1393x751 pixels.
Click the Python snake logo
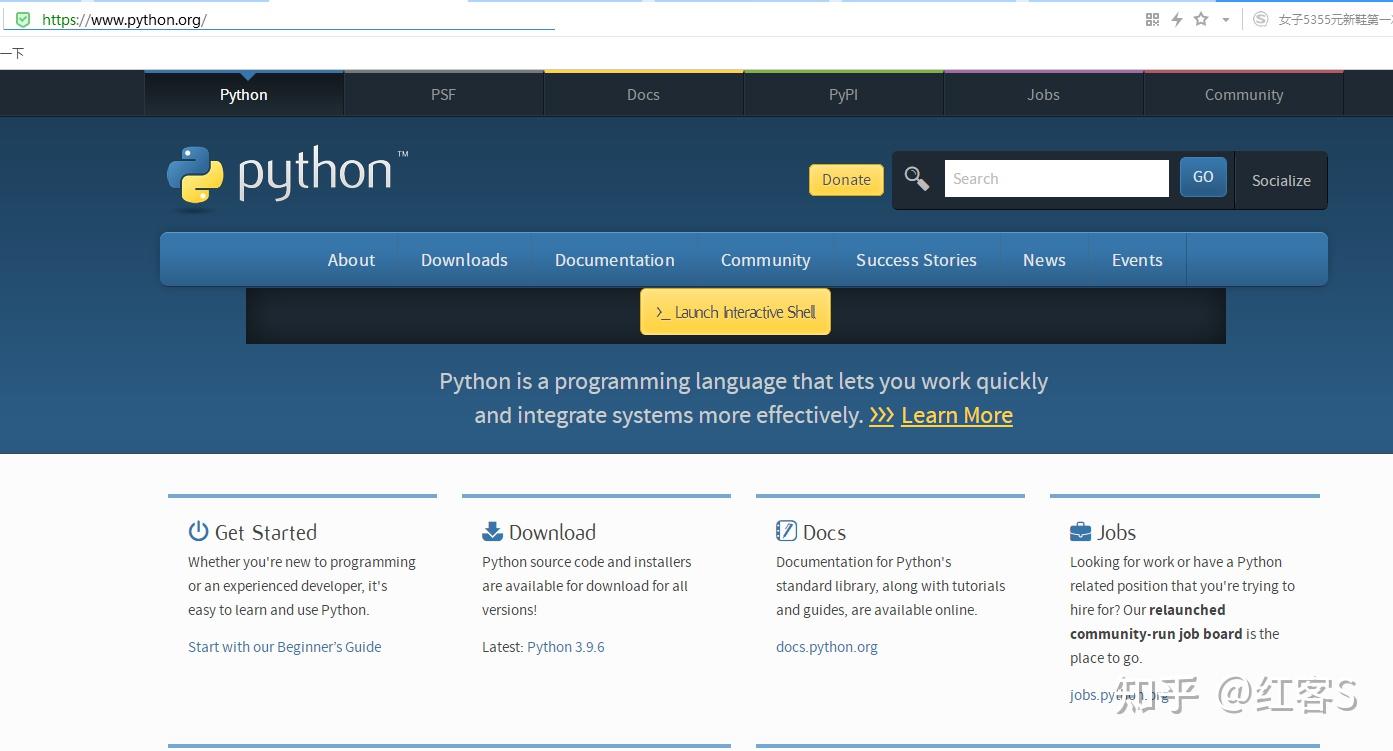[195, 178]
